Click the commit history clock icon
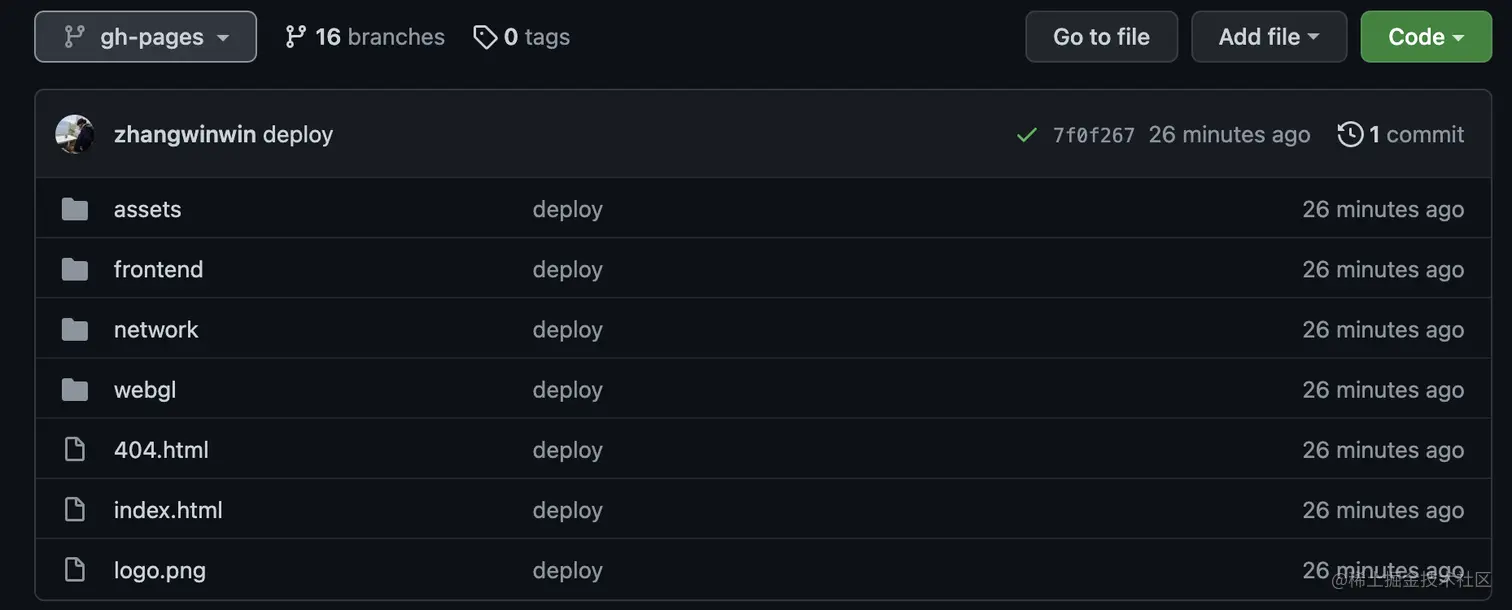Screen dimensions: 1512x610 [1350, 134]
